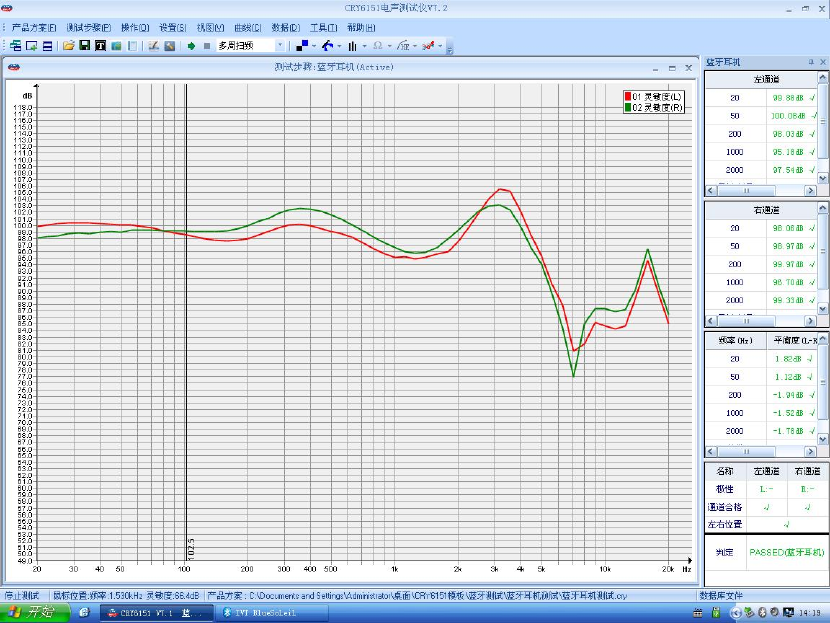Open the 曲线 menu
The height and width of the screenshot is (623, 830).
point(247,27)
